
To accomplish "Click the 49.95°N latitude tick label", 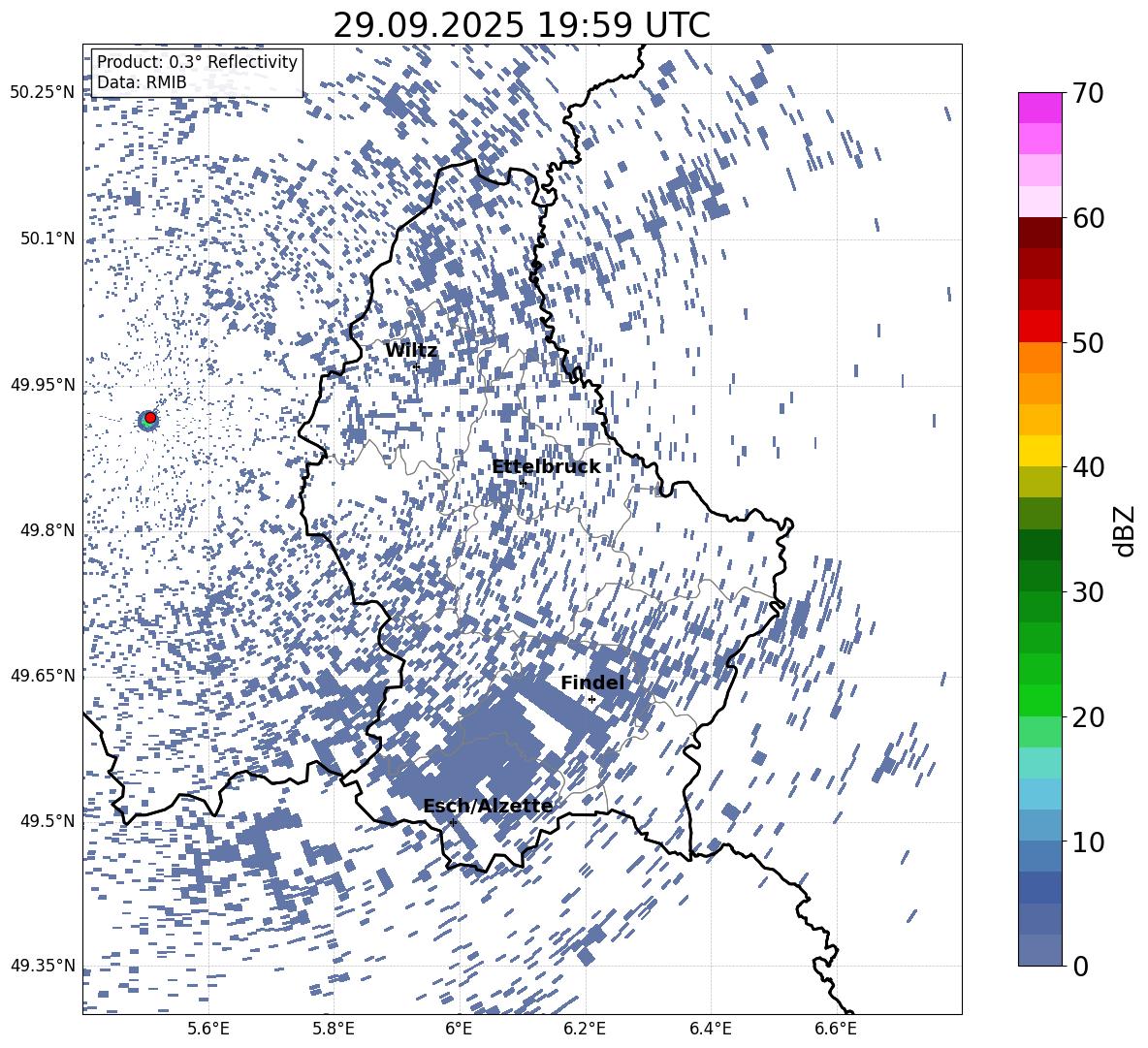I will (43, 385).
